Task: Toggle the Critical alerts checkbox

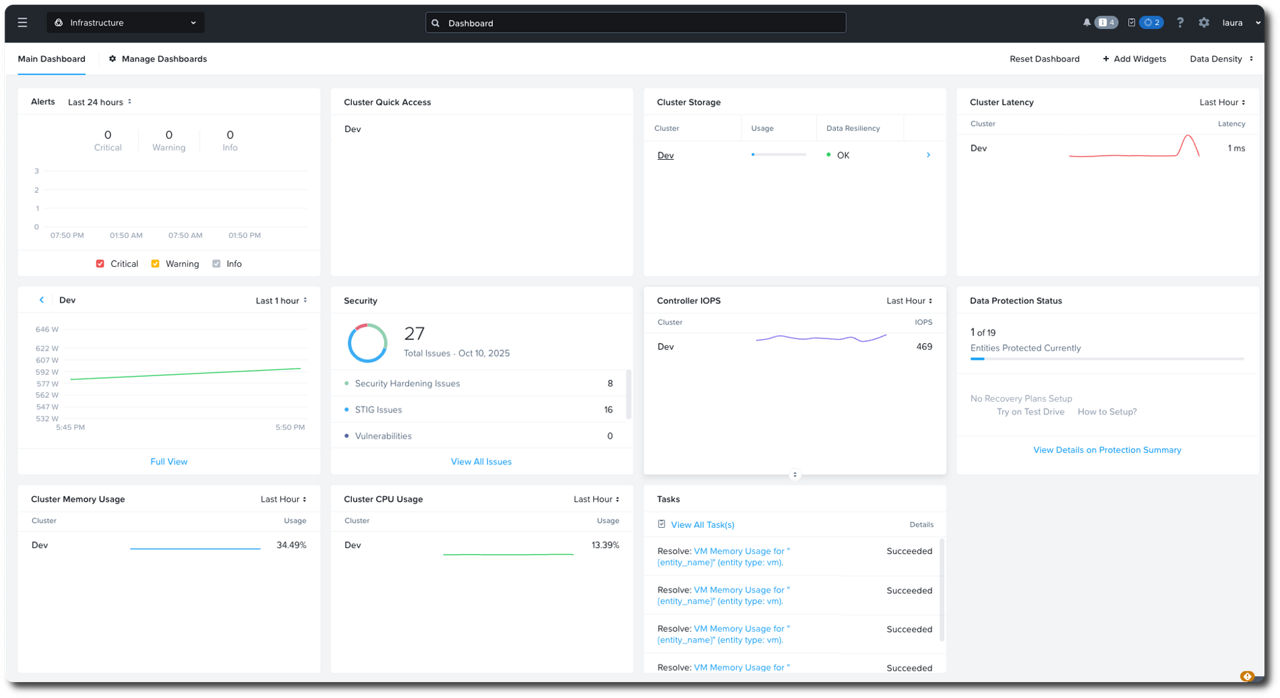Action: pos(100,264)
